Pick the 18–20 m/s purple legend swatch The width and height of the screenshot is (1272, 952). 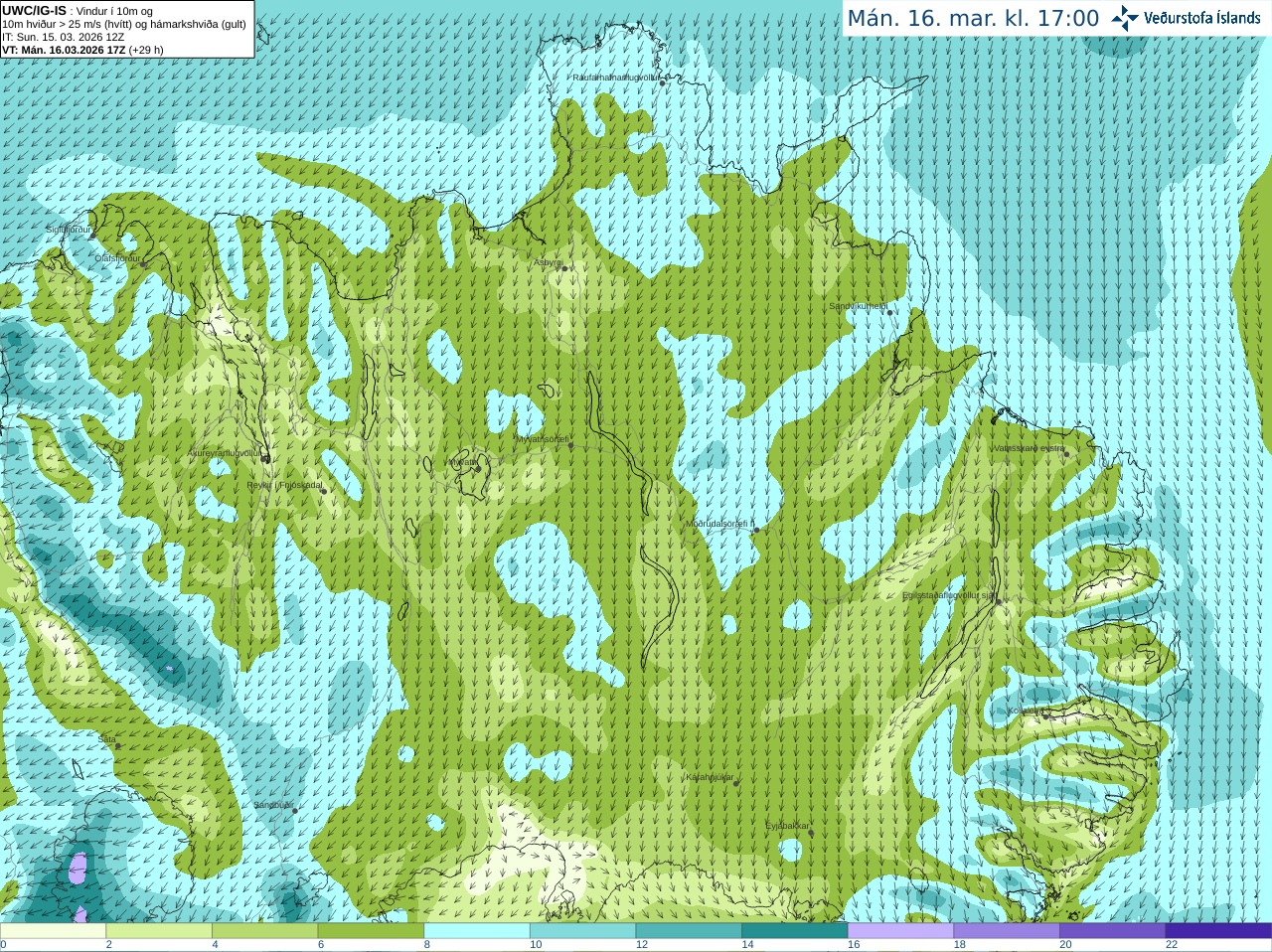pyautogui.click(x=1007, y=931)
